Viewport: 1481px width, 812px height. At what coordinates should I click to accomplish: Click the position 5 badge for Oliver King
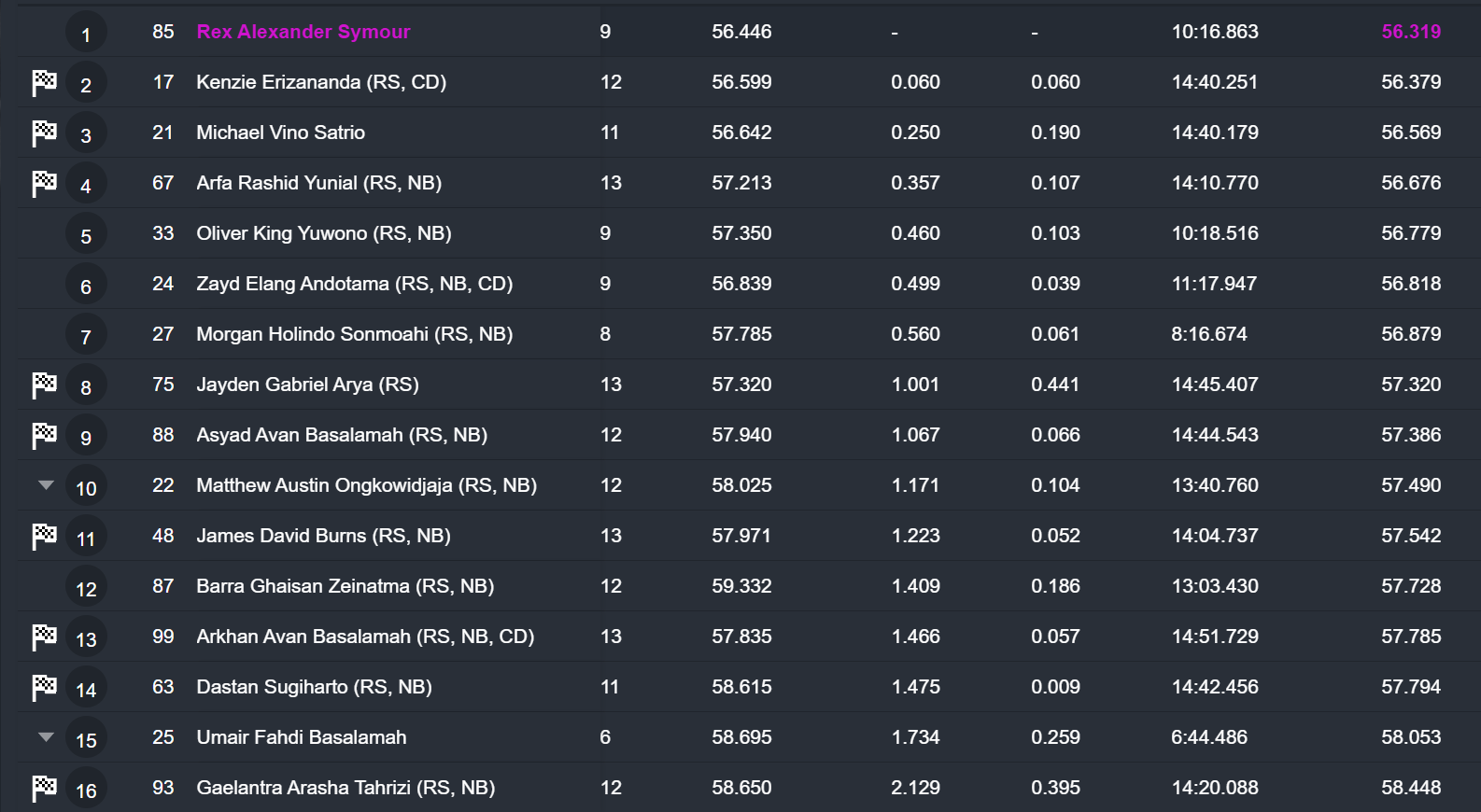[x=86, y=236]
